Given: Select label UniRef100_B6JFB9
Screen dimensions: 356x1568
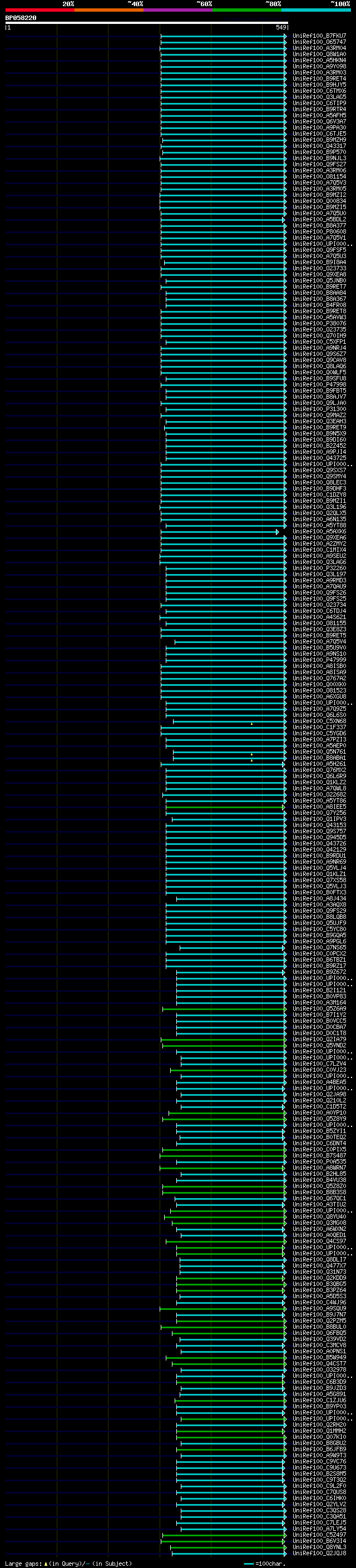Looking at the screenshot, I should [x=319, y=1450].
